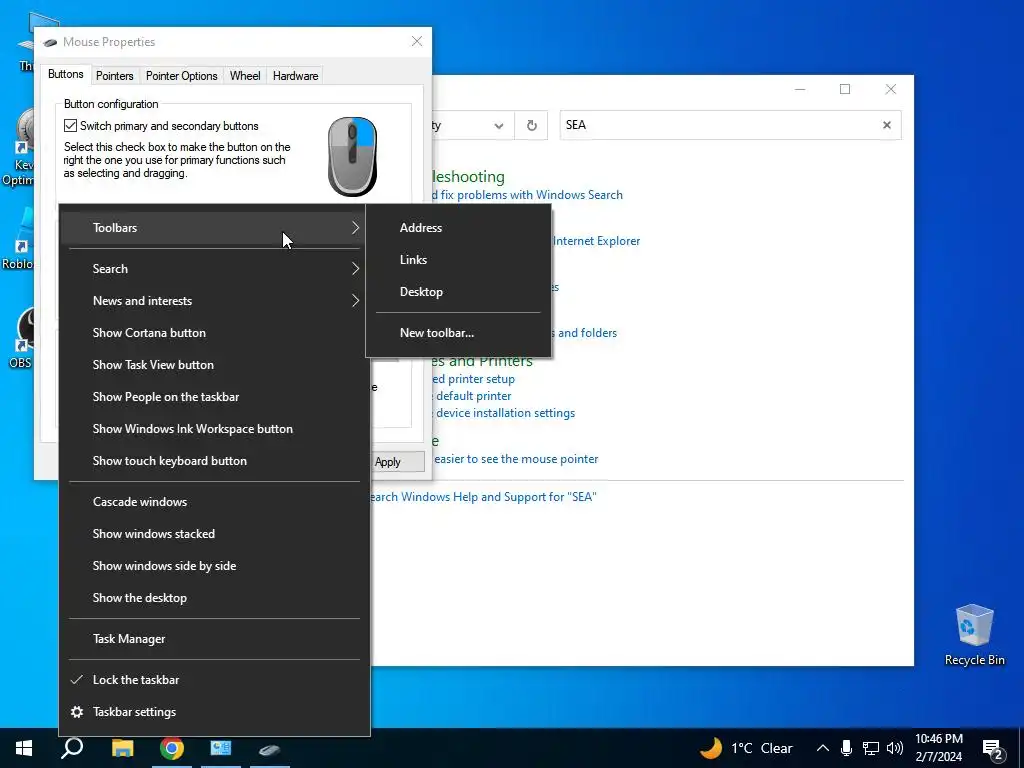Open device installation settings link

505,413
